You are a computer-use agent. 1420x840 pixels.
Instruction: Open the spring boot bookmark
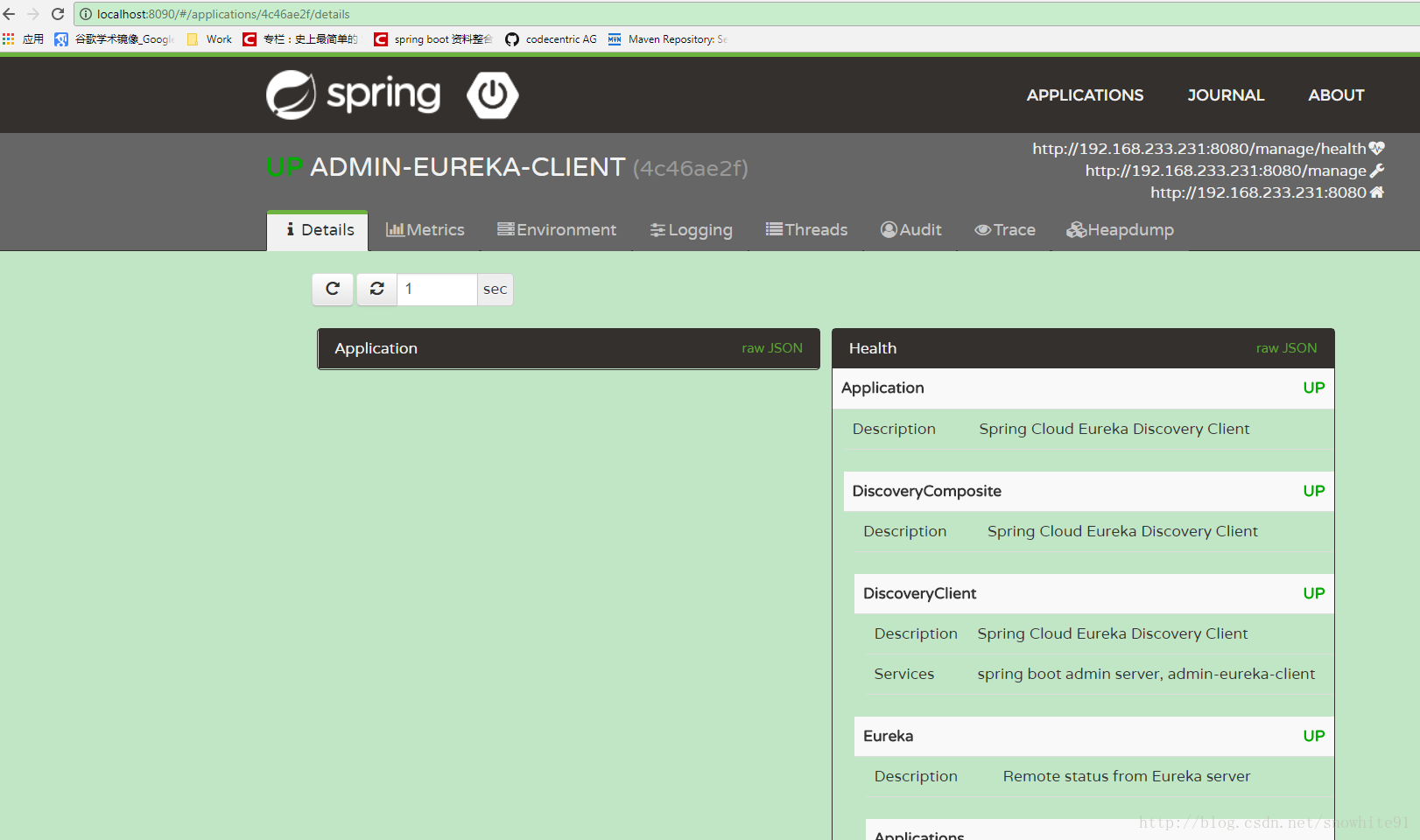point(432,39)
